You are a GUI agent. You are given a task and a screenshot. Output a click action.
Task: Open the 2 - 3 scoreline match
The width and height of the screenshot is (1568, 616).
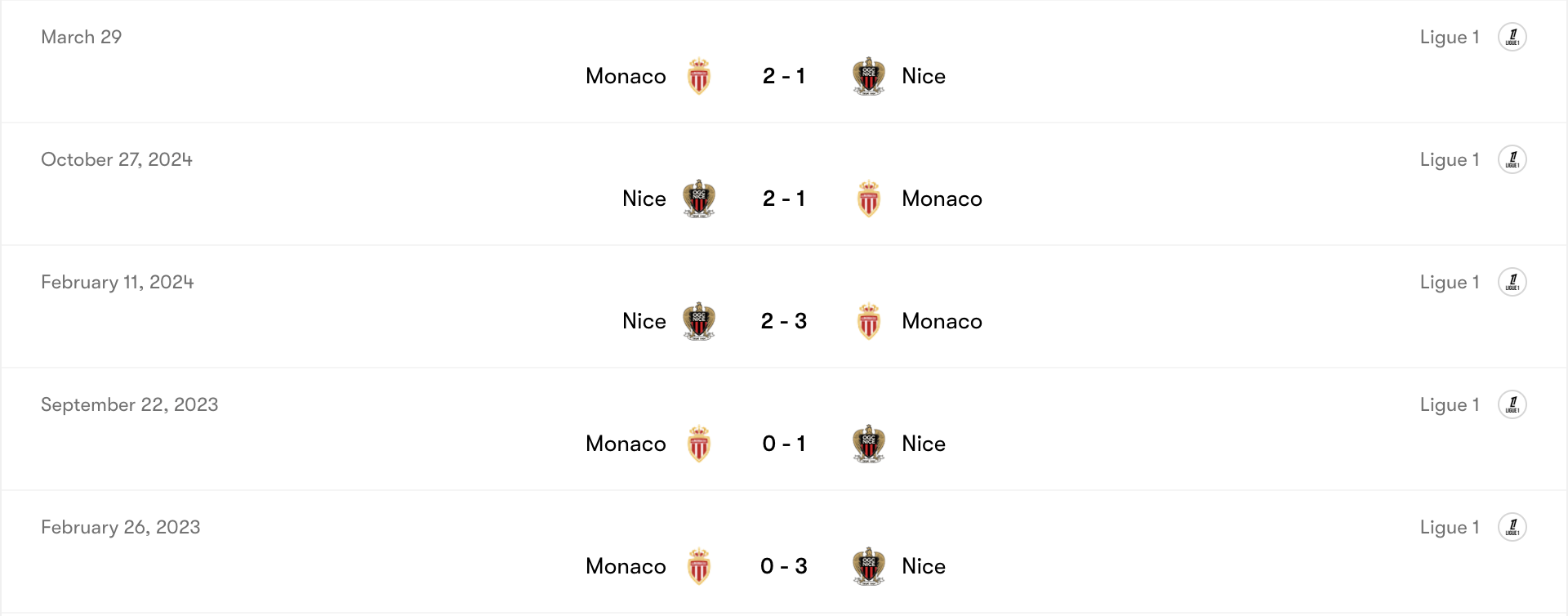point(784,321)
